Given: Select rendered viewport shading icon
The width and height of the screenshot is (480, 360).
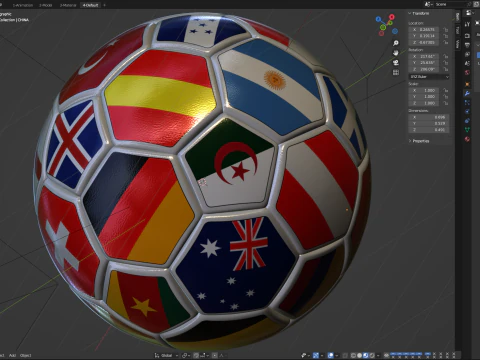Looking at the screenshot, I should pyautogui.click(x=372, y=355).
